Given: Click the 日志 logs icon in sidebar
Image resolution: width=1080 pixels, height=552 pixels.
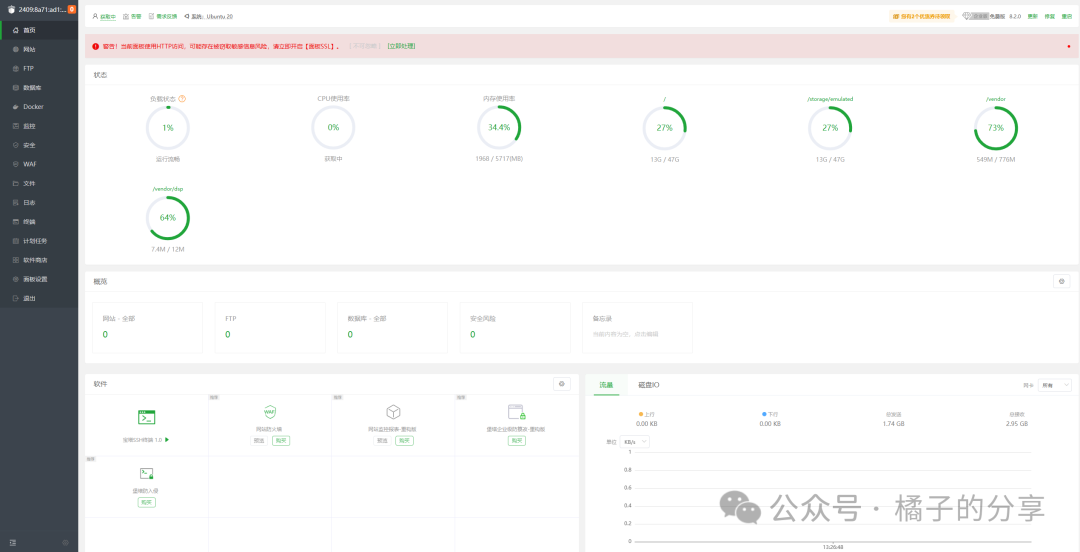Looking at the screenshot, I should (x=15, y=203).
